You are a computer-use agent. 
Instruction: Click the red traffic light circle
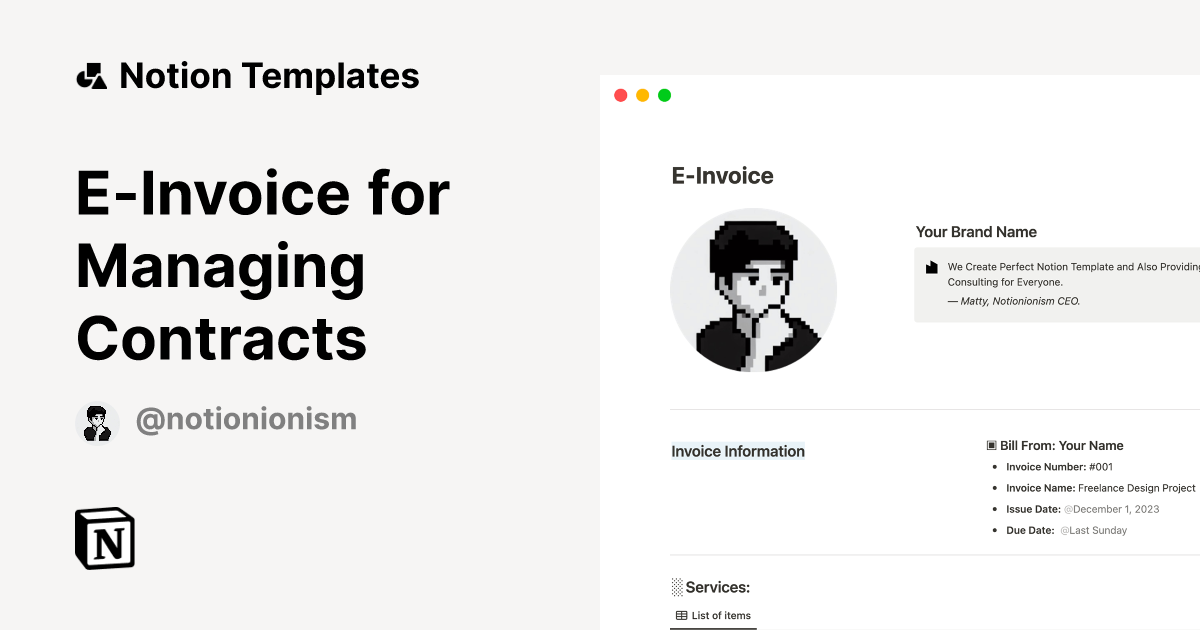tap(620, 94)
